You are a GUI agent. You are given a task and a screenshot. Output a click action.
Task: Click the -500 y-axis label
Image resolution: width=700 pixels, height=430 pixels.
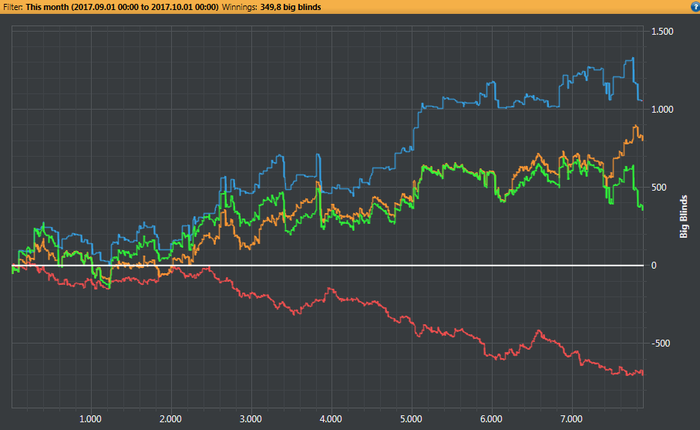pos(661,343)
